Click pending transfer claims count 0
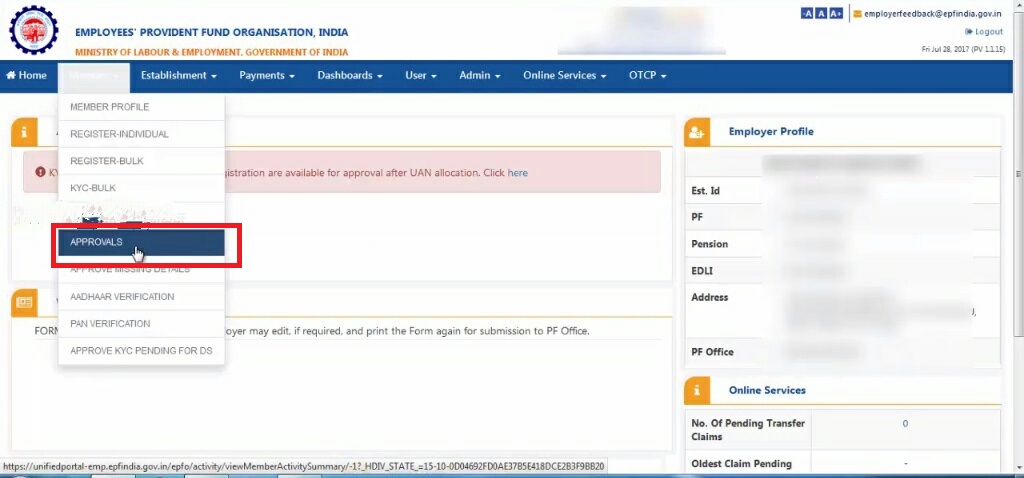1024x478 pixels. point(905,424)
